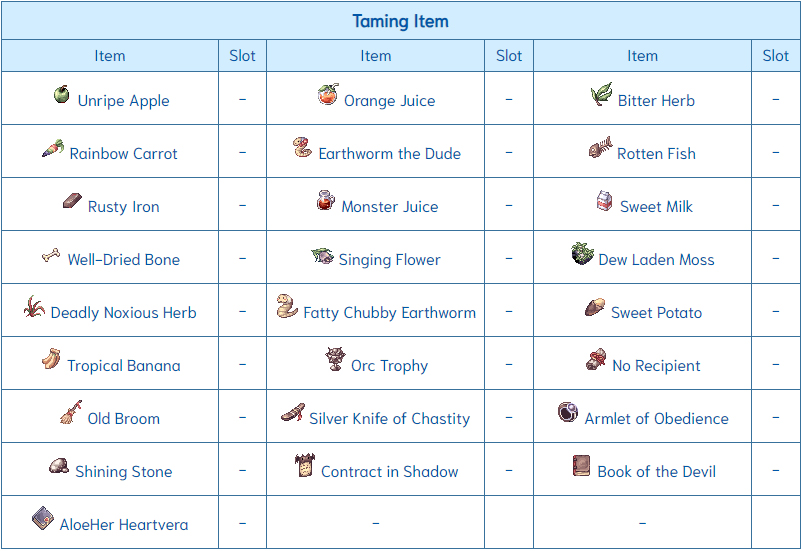Click the green Unripe Apple icon
This screenshot has height=551, width=802.
click(61, 95)
